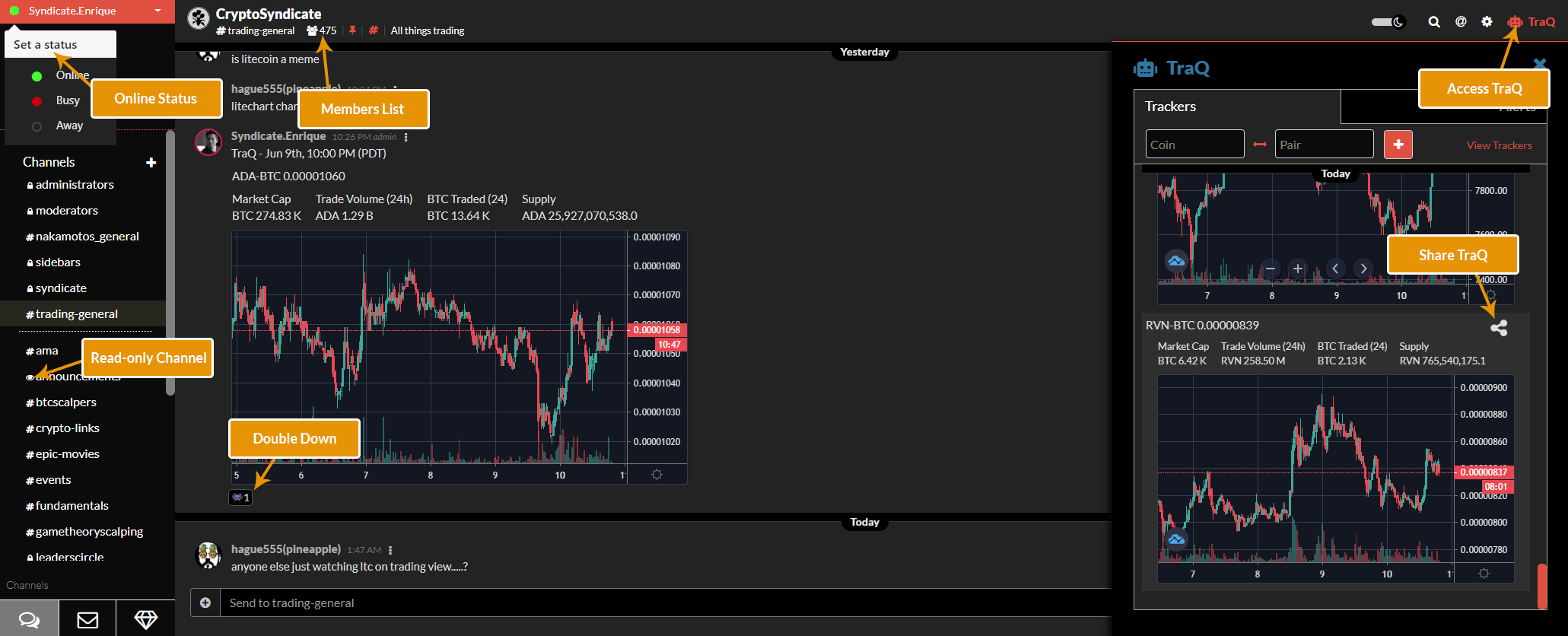Open mentions with the @ icon
The image size is (1568, 636).
coord(1461,21)
